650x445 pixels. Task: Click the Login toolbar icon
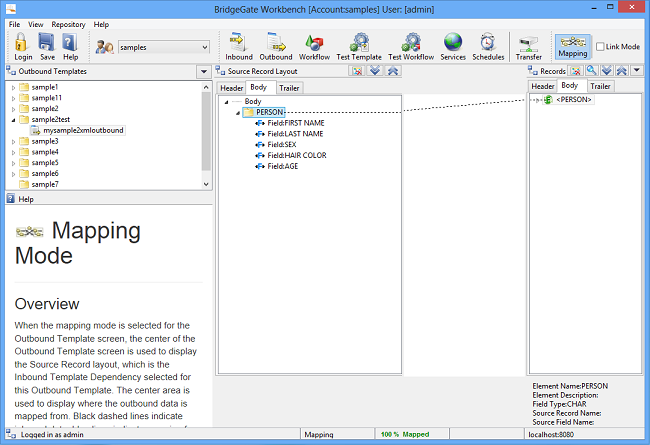pyautogui.click(x=22, y=46)
